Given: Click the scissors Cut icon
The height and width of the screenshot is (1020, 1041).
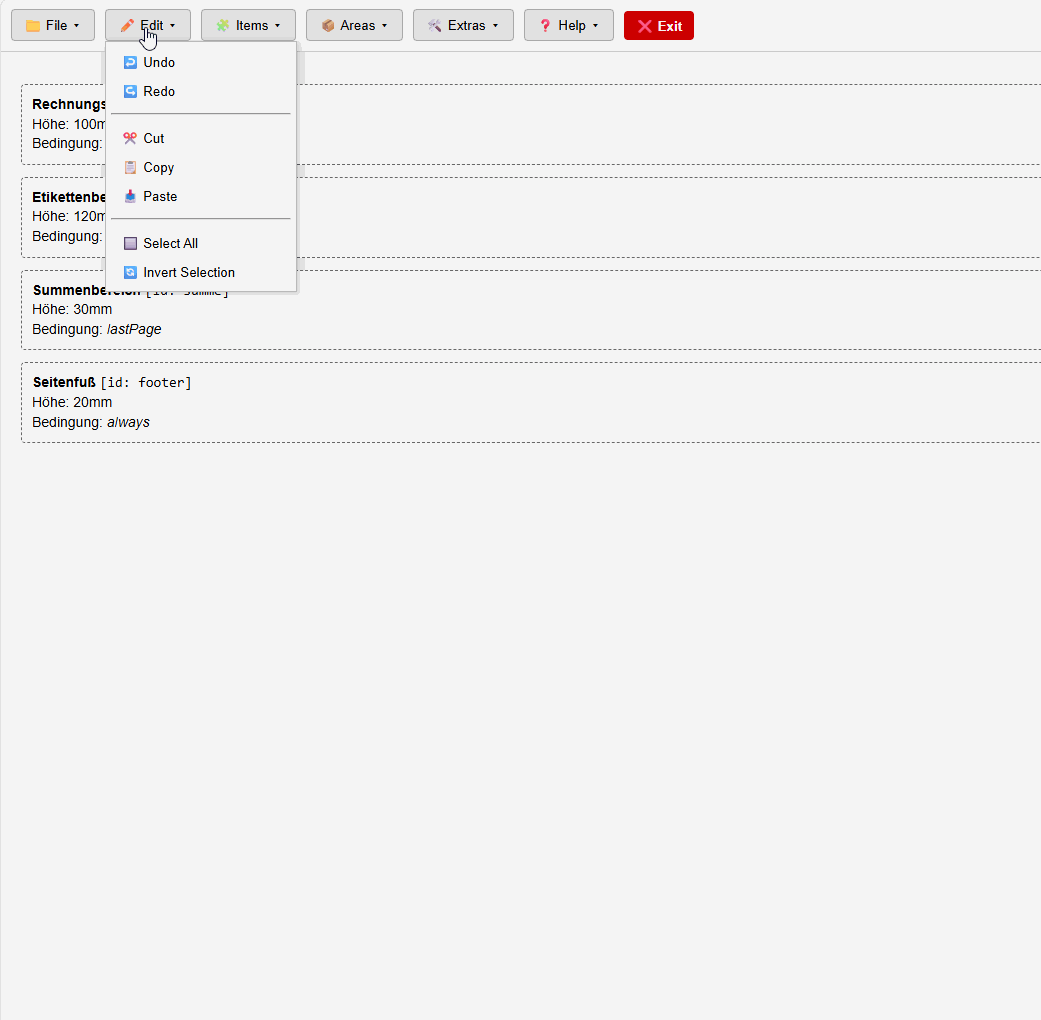Looking at the screenshot, I should (x=130, y=138).
